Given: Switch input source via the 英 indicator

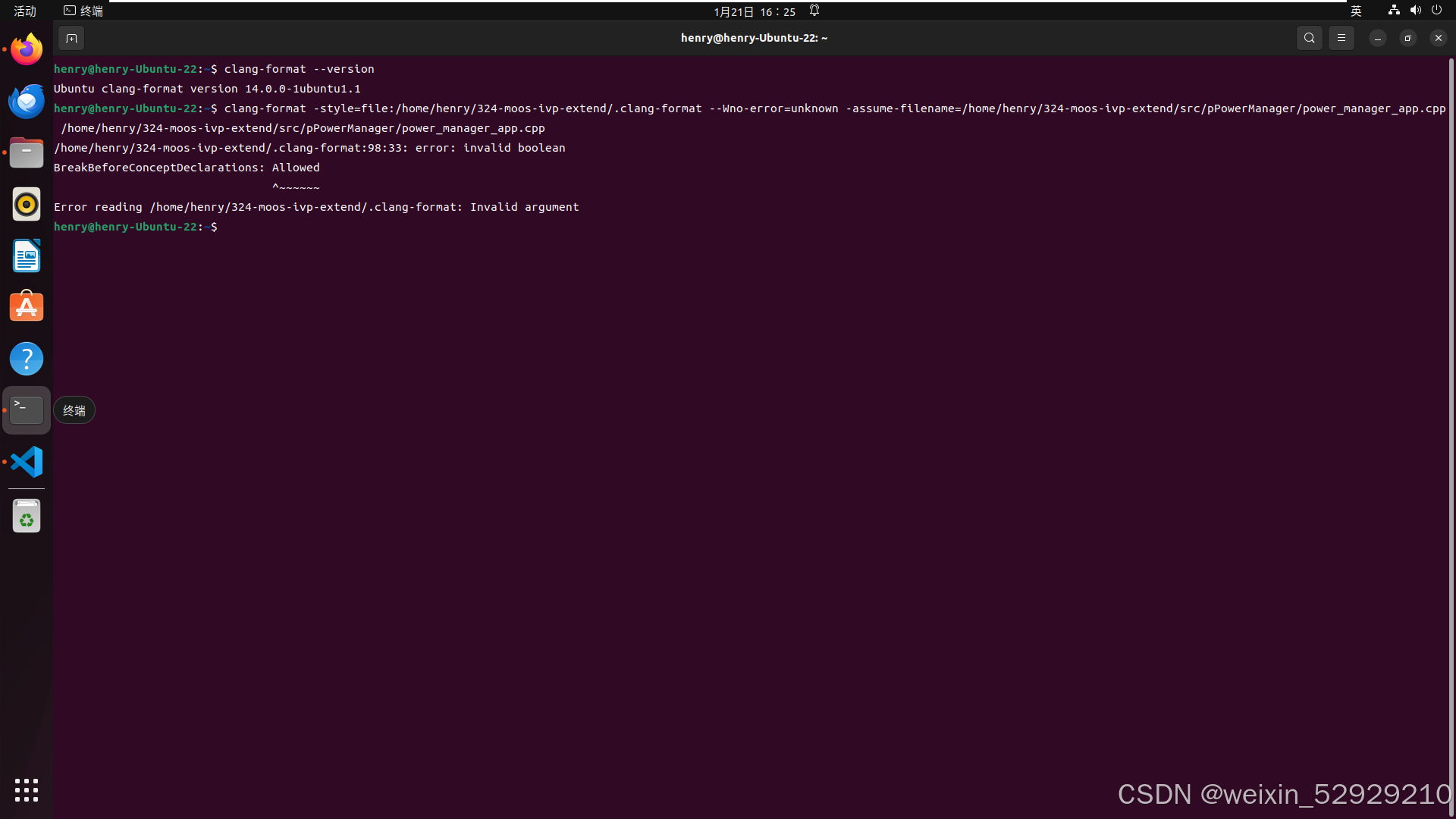Looking at the screenshot, I should pos(1355,11).
